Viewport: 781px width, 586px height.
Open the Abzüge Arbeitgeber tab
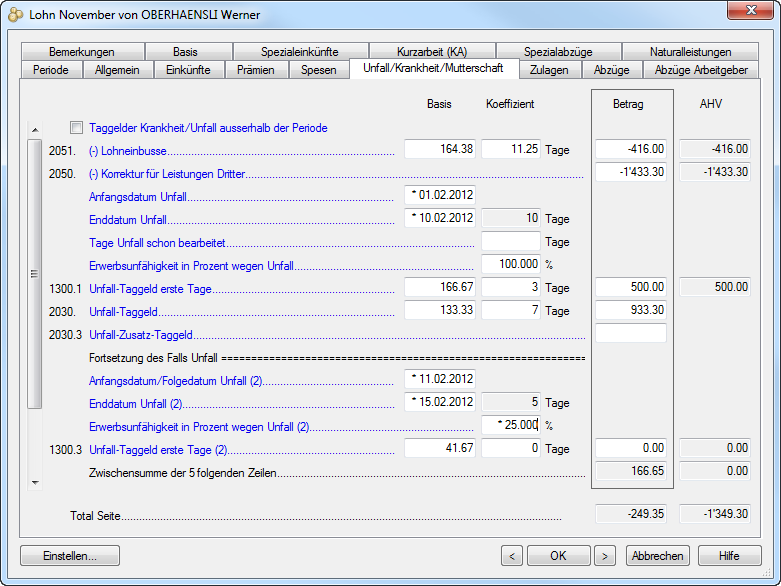(701, 70)
